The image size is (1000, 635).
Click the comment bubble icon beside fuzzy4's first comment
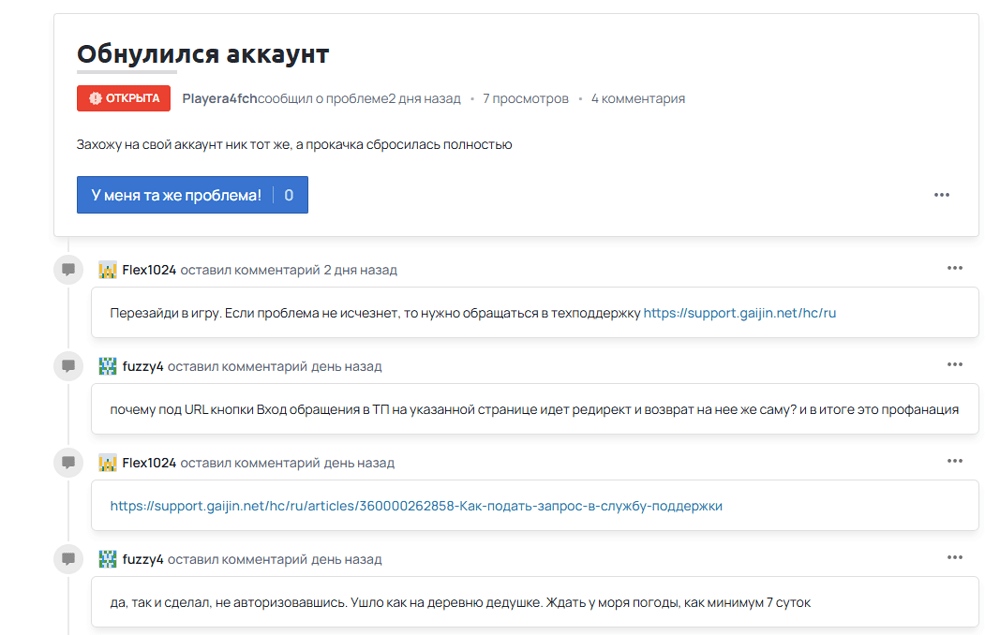[x=67, y=367]
